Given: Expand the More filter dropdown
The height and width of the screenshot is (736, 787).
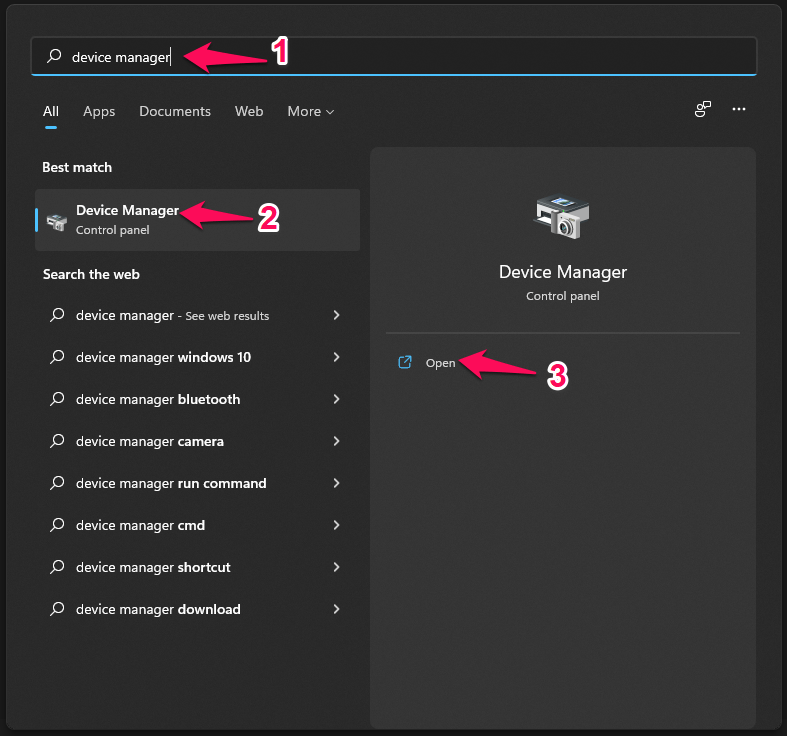Looking at the screenshot, I should pos(310,111).
